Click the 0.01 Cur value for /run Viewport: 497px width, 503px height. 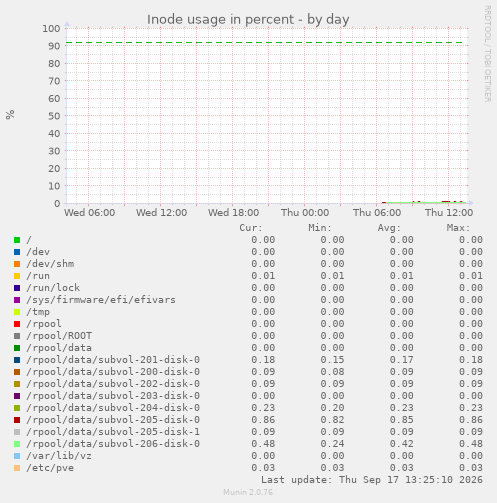click(263, 276)
